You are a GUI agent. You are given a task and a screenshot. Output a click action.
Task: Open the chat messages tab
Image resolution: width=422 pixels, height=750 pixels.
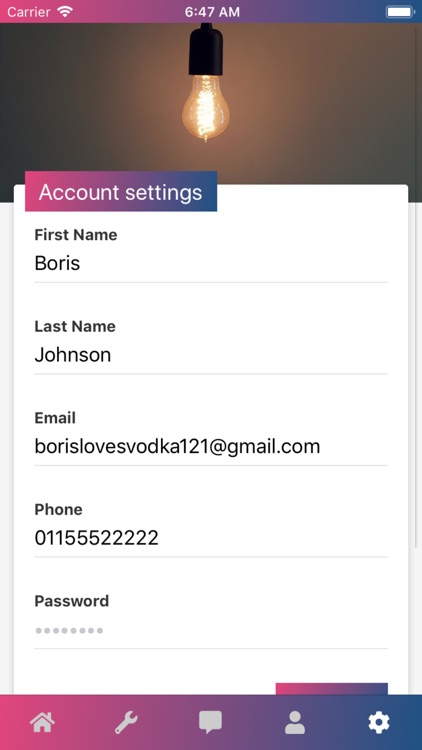click(211, 722)
